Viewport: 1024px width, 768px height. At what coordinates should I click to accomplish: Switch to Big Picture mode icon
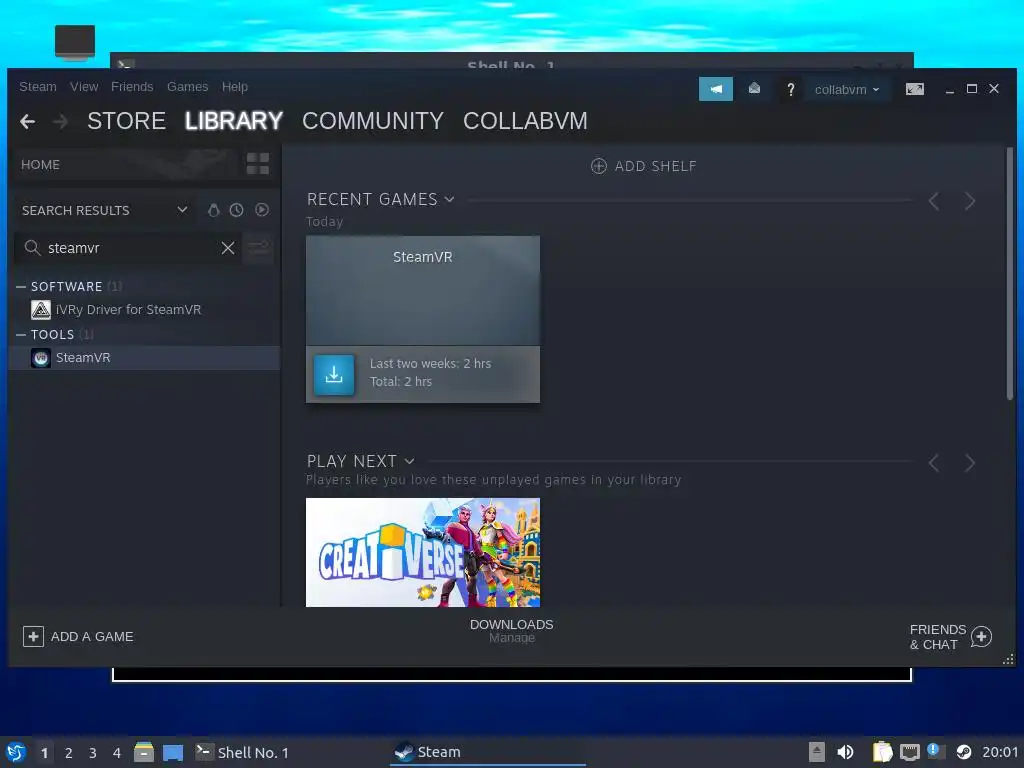pyautogui.click(x=914, y=89)
